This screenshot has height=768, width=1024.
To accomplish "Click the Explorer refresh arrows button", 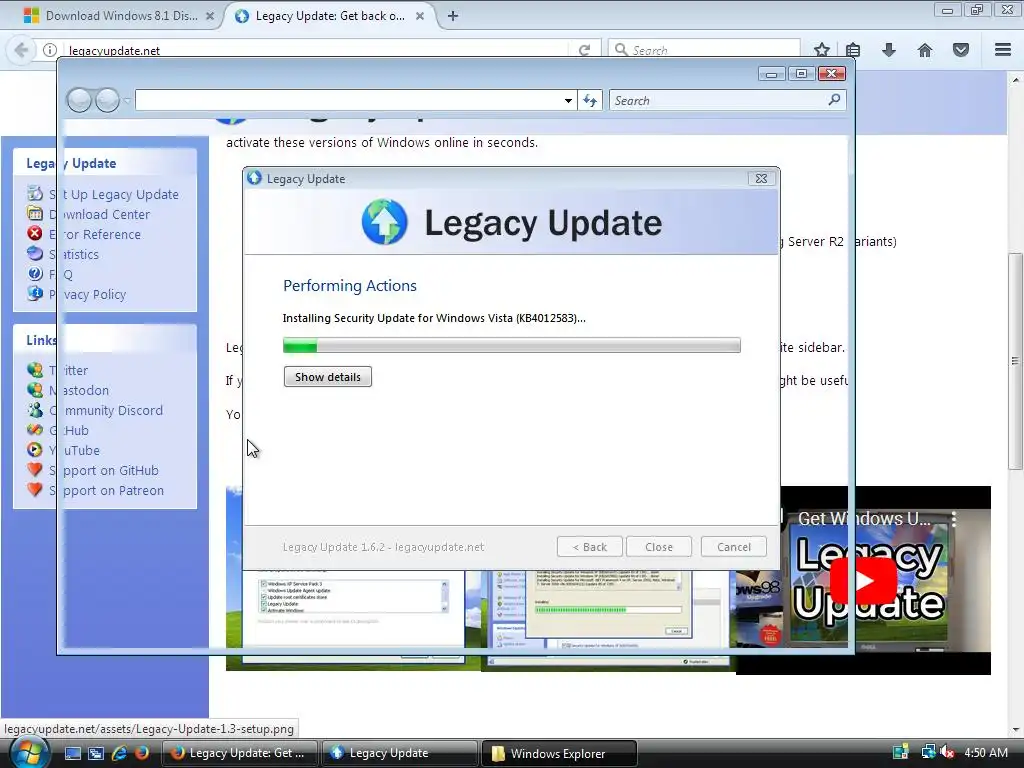I will tap(590, 101).
